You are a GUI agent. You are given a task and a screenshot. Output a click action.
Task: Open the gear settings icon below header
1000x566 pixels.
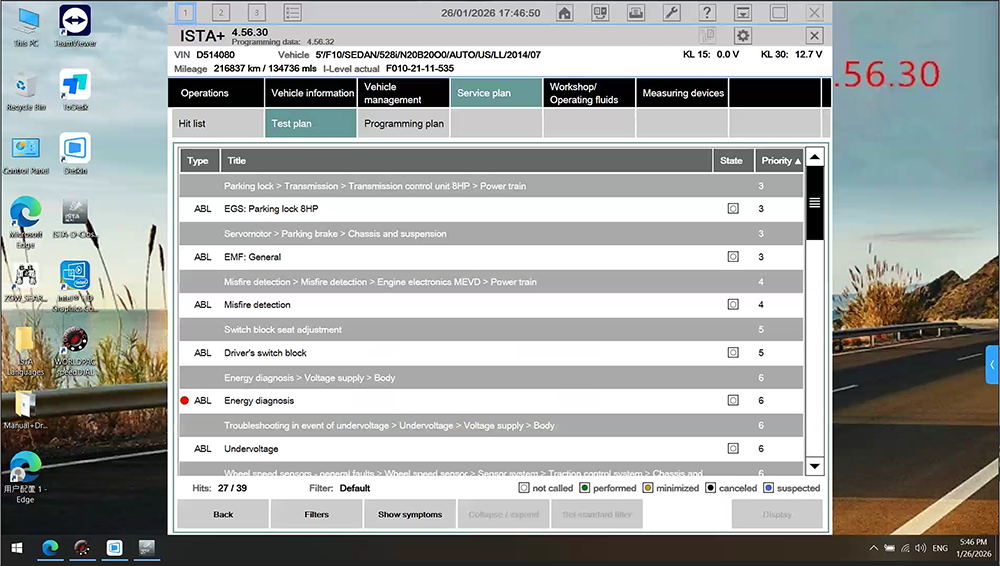click(743, 36)
